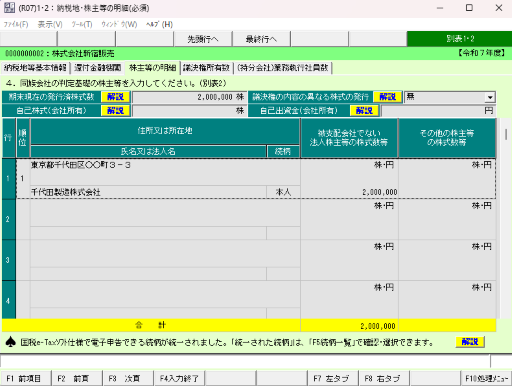Screen dimensions: 512x386
Task: Click the 発行済株式数 field showing 2,000,000 株
Action: (x=189, y=97)
